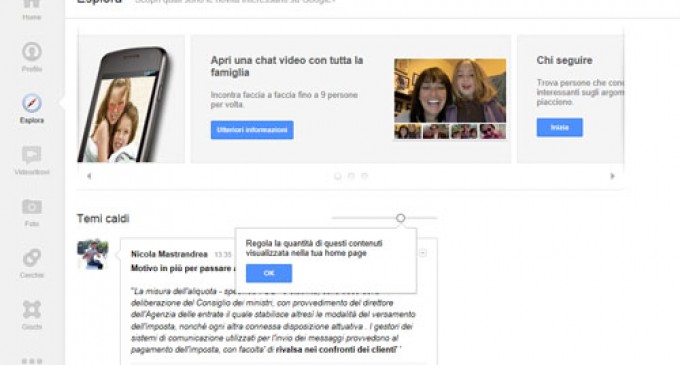Click the 'Chi seguire' card heading
Screen dimensions: 680x365
564,60
